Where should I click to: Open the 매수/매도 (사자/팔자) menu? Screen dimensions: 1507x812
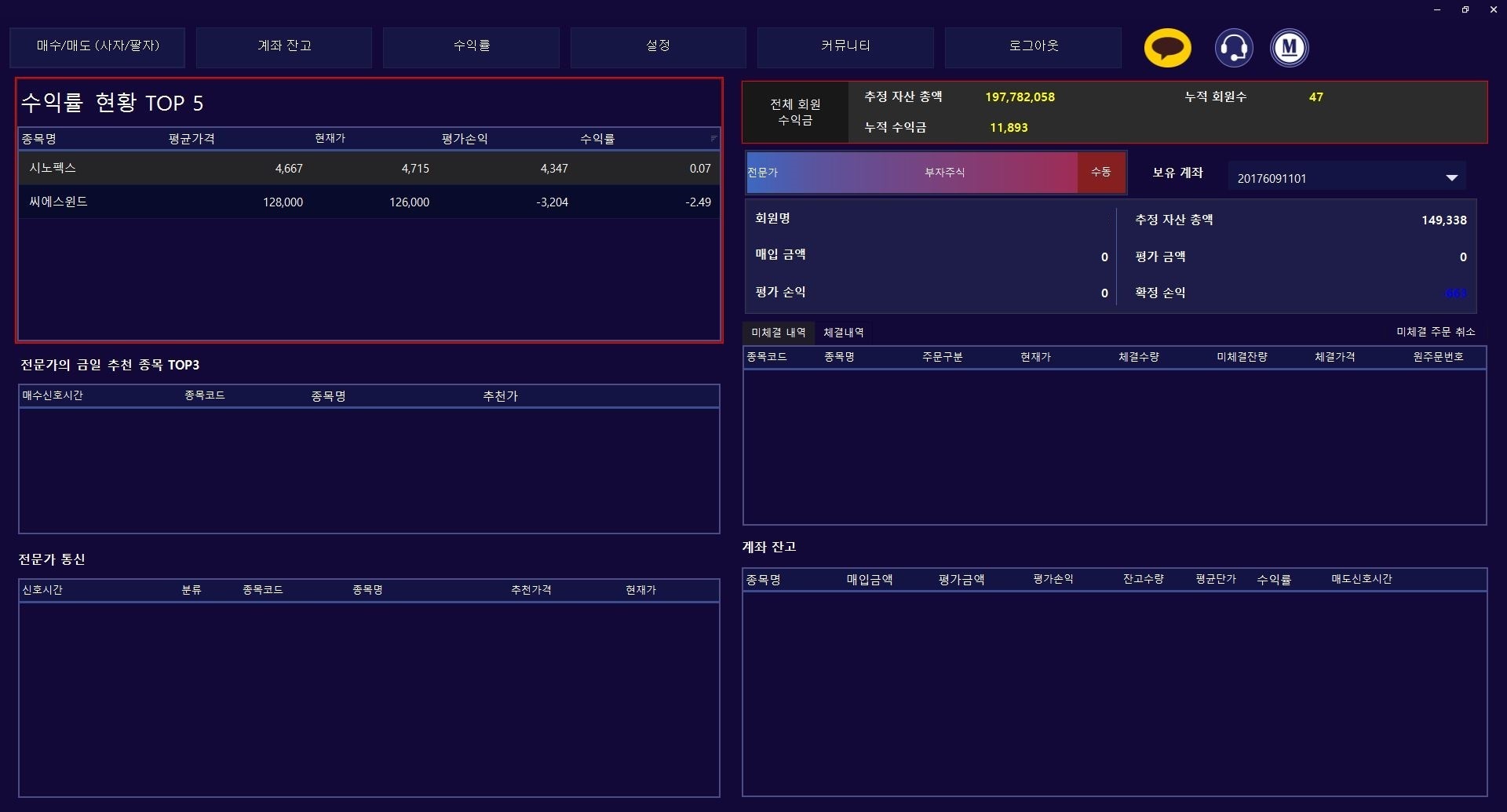tap(97, 46)
